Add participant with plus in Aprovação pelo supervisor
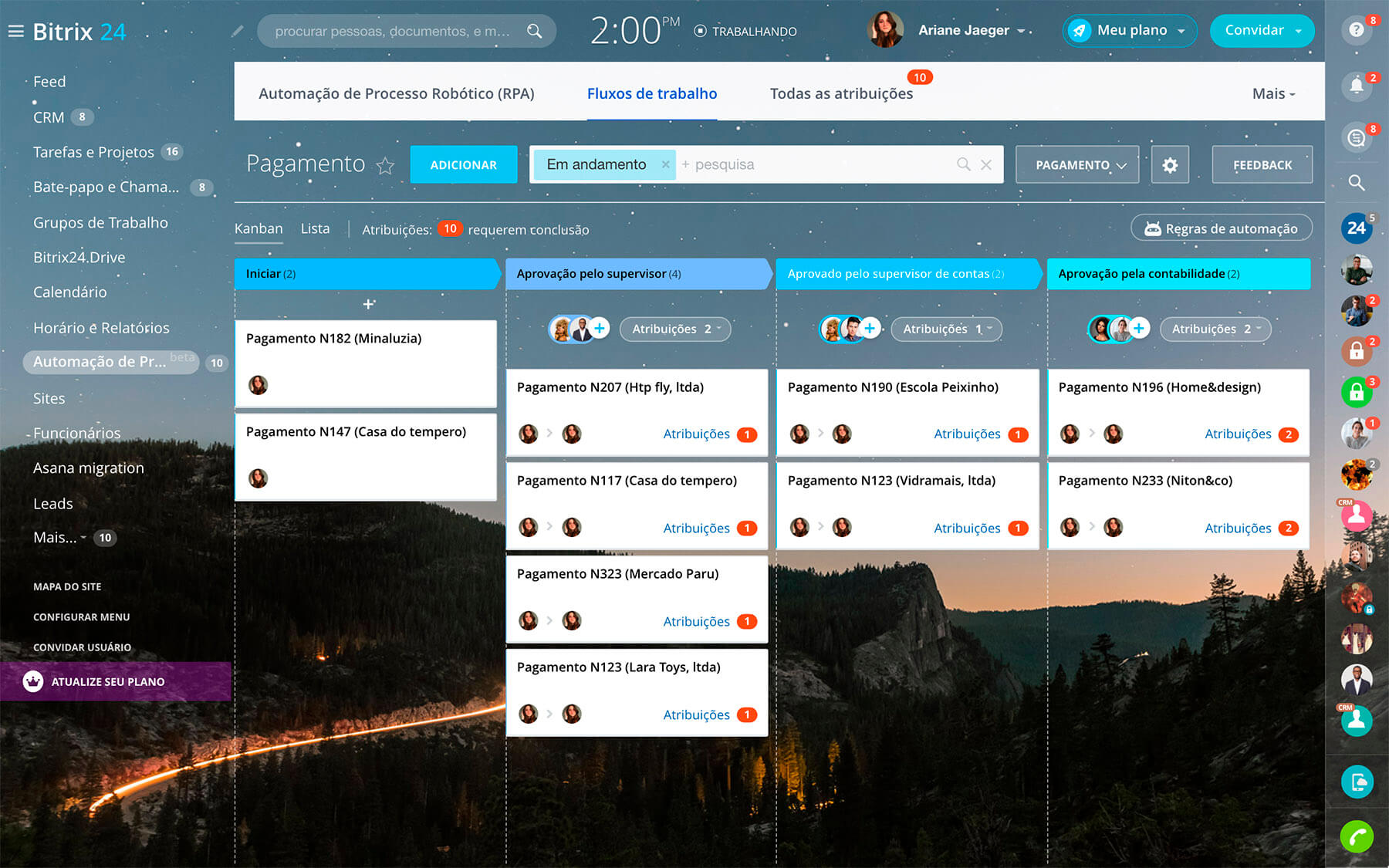The height and width of the screenshot is (868, 1389). [600, 329]
